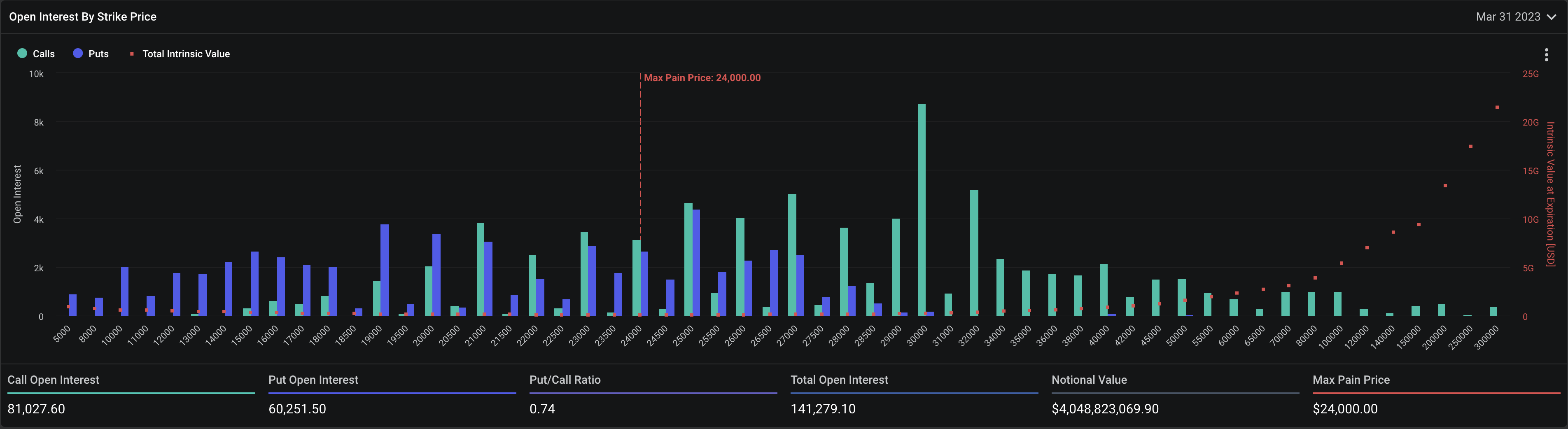
Task: Click the 25000 strike calls bar
Action: [x=688, y=260]
